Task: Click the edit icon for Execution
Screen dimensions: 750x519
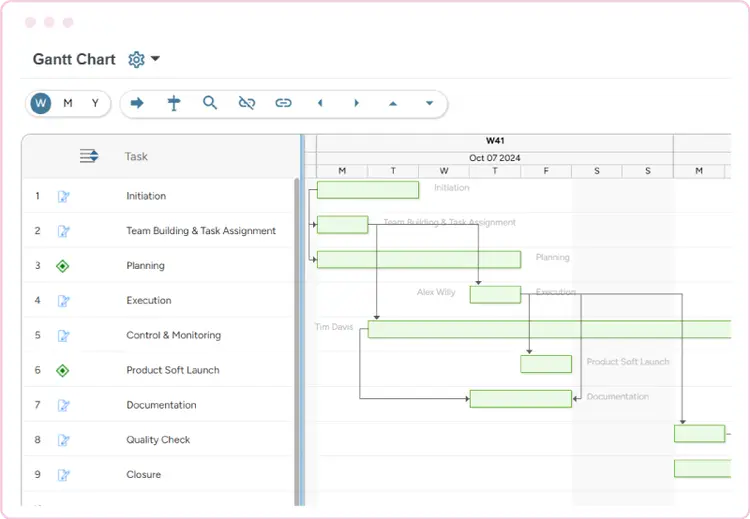Action: (x=63, y=301)
